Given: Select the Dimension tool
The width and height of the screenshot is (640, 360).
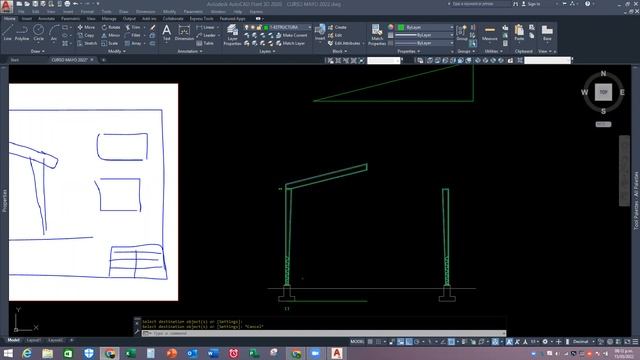Looking at the screenshot, I should [x=184, y=33].
